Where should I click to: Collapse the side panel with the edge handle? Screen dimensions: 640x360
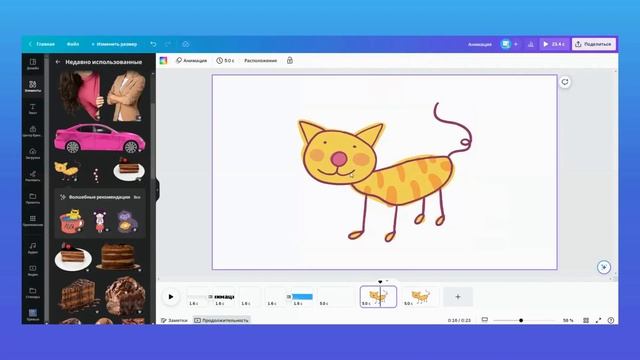pos(158,189)
